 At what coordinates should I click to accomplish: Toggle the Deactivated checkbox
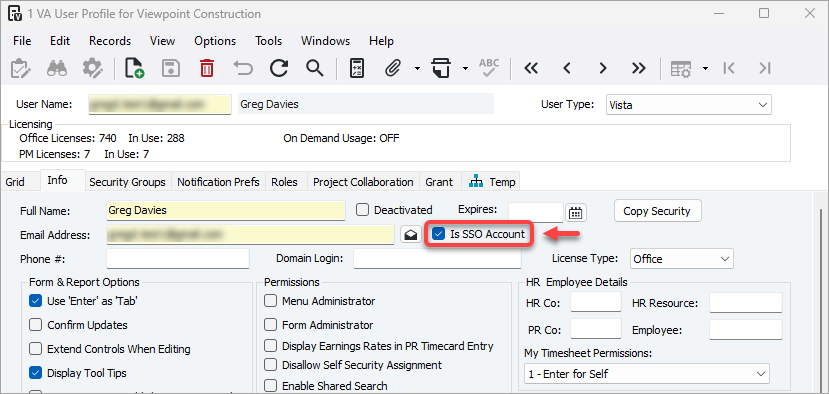[x=362, y=210]
